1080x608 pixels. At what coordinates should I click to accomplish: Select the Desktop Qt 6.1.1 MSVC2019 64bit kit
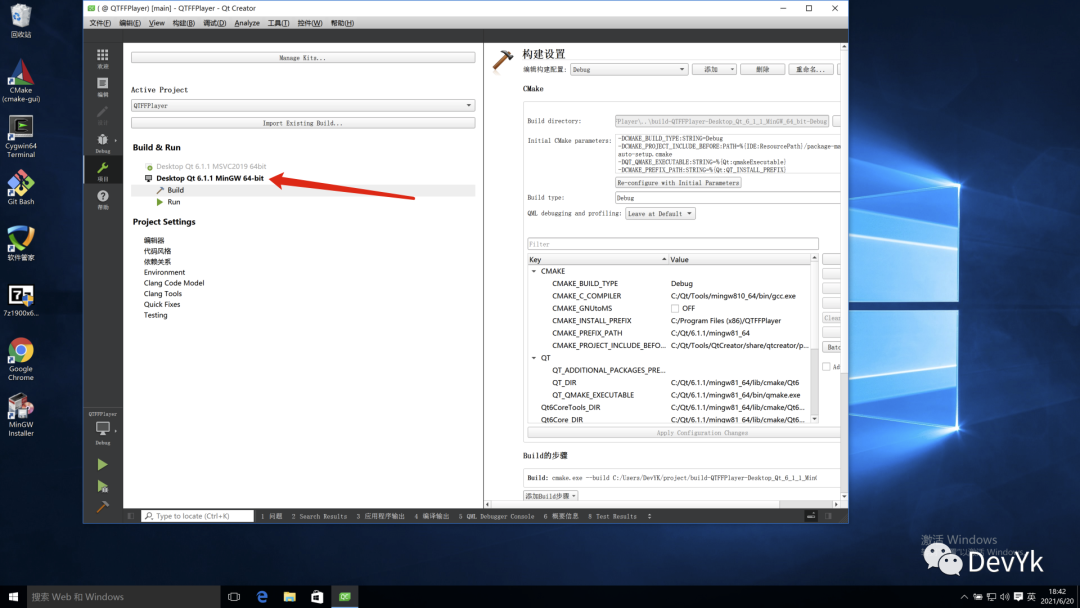point(211,166)
